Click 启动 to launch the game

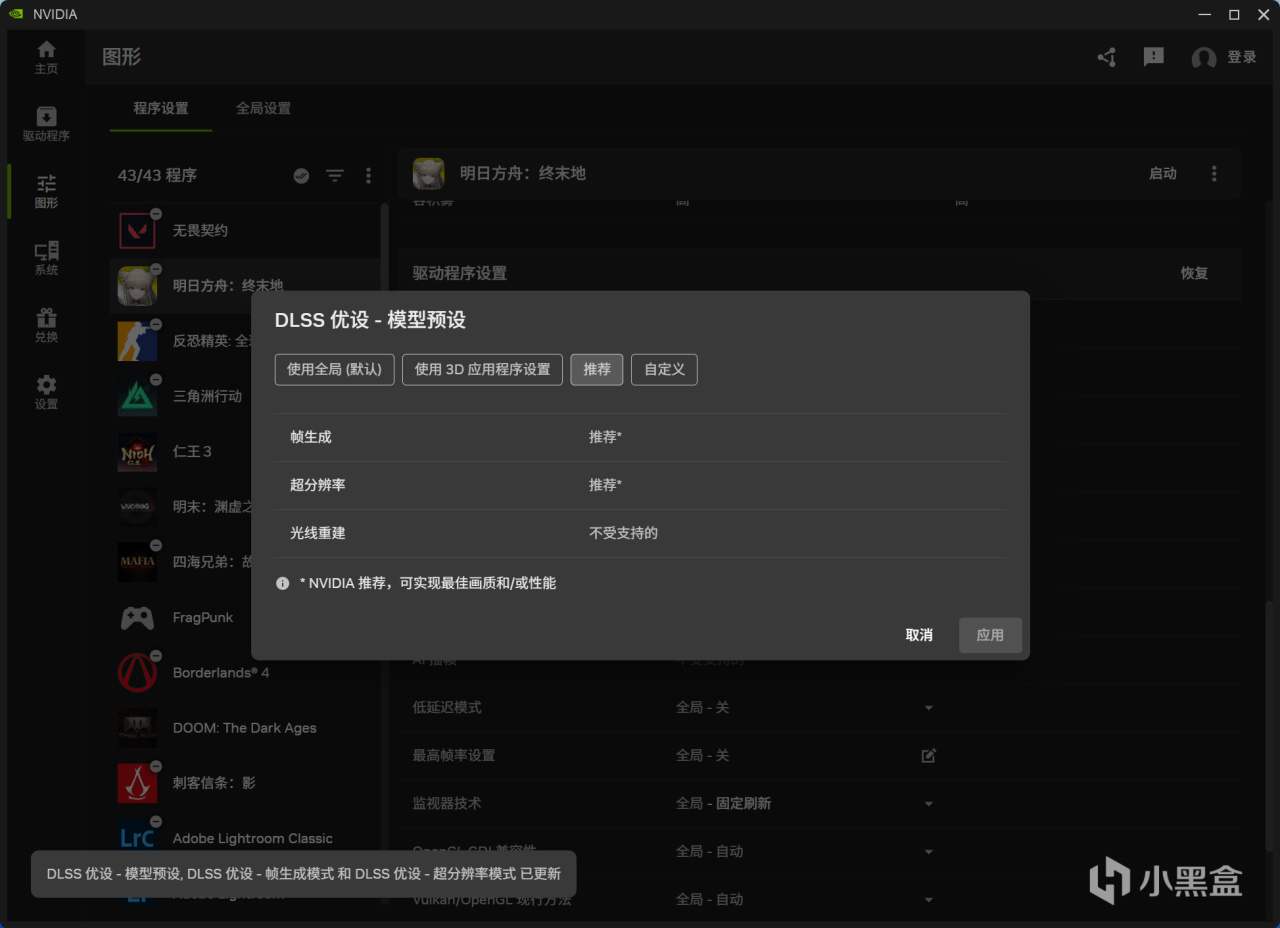(x=1163, y=174)
